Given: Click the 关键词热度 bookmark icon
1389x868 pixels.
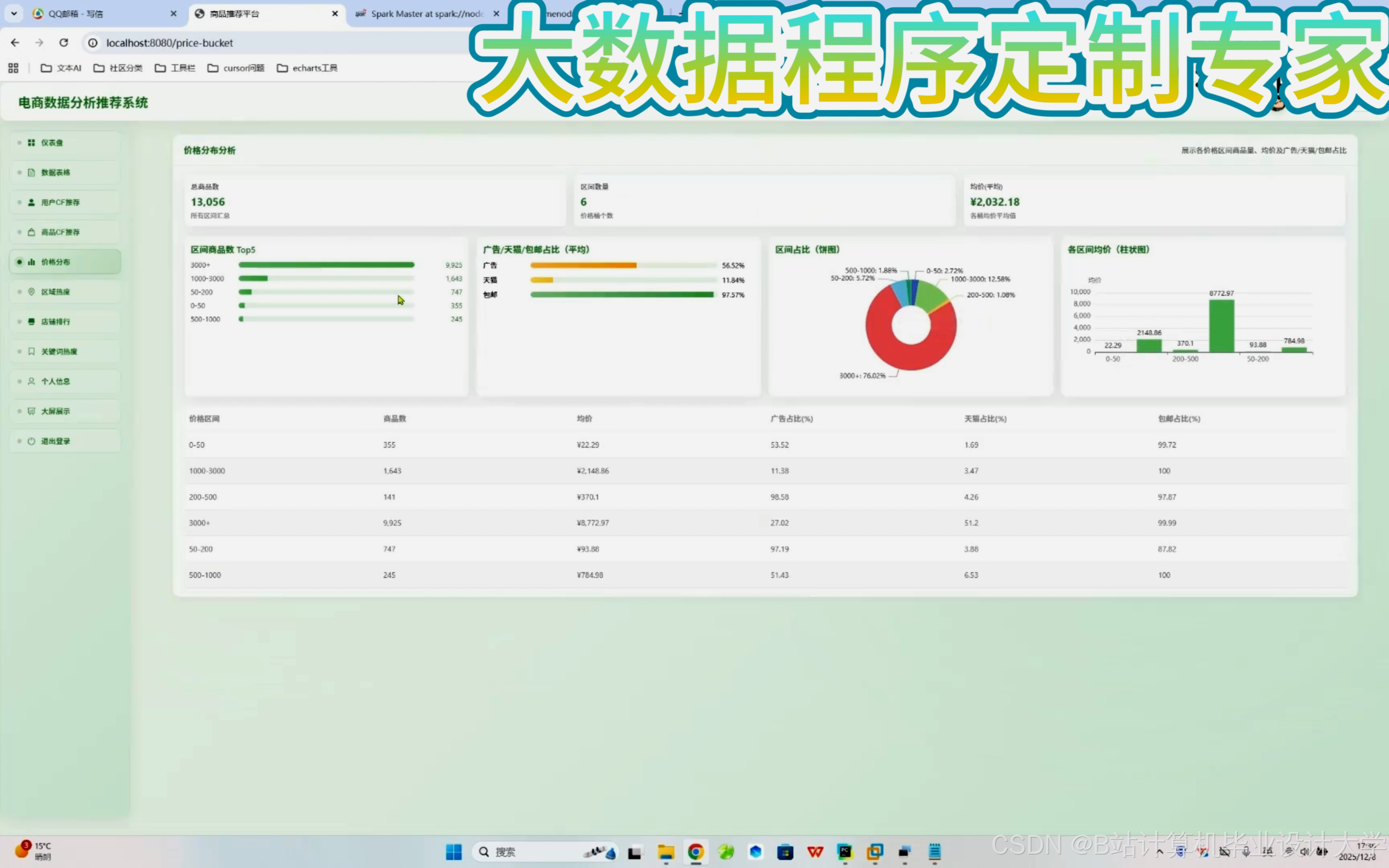Looking at the screenshot, I should pyautogui.click(x=31, y=351).
